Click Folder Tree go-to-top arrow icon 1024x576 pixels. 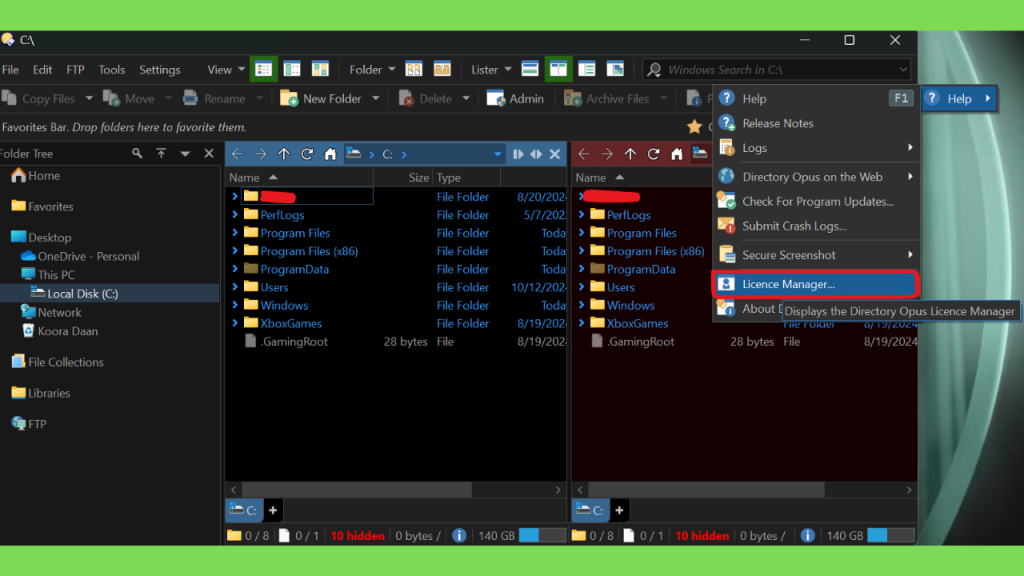[x=161, y=153]
